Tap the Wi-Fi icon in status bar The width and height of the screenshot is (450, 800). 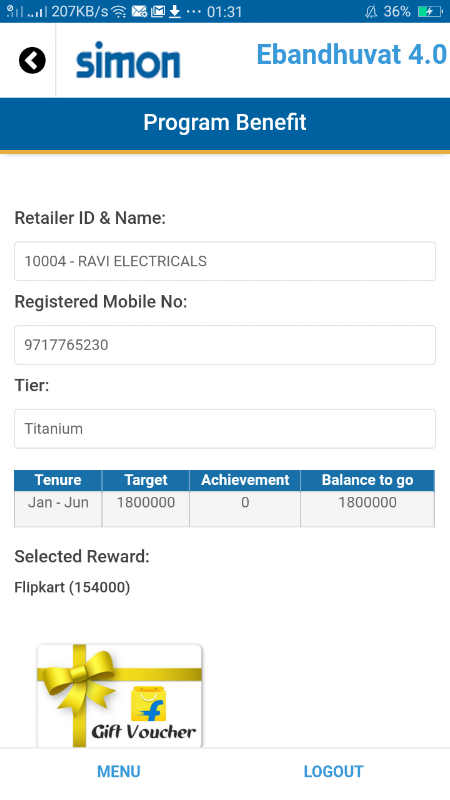click(x=119, y=11)
